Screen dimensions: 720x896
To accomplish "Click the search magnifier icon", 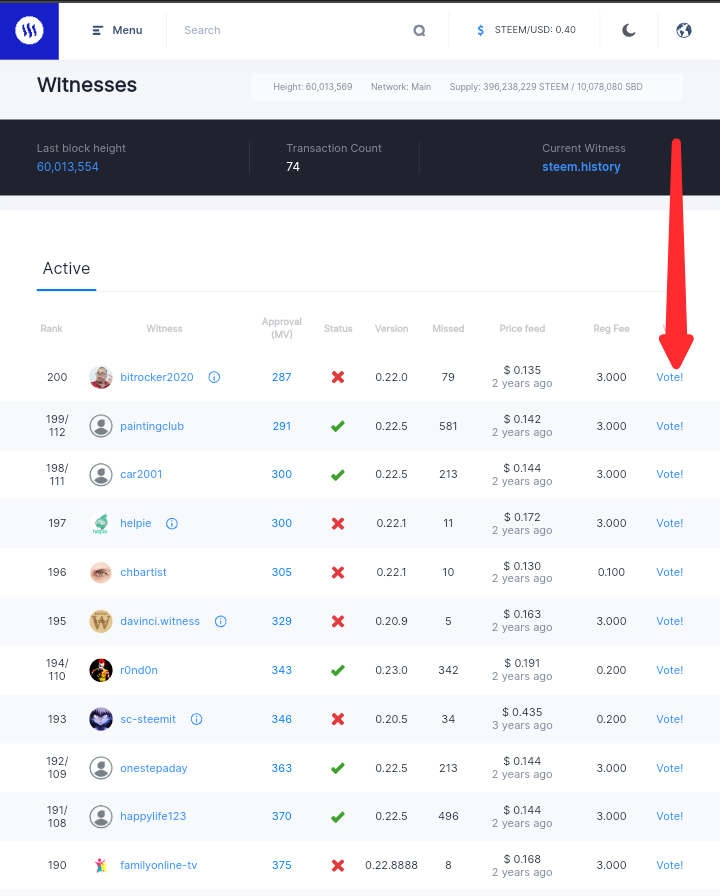I will pos(419,30).
